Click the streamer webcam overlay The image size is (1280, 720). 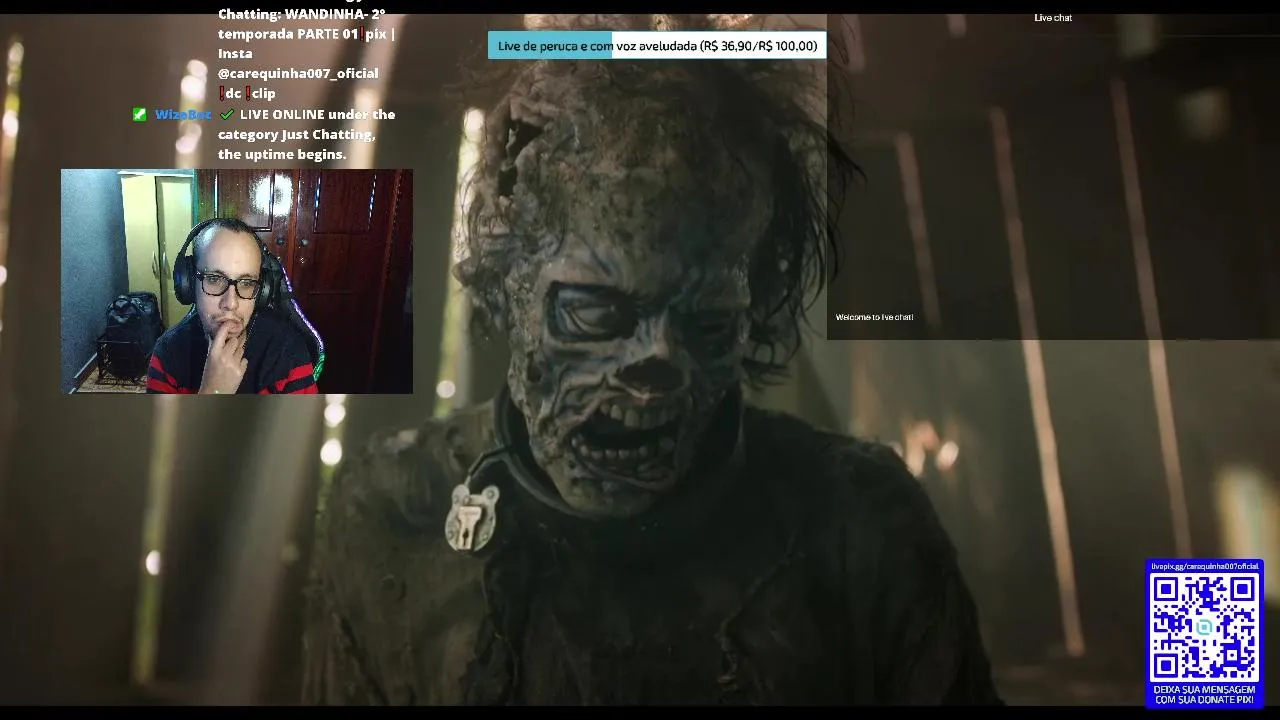pyautogui.click(x=237, y=281)
